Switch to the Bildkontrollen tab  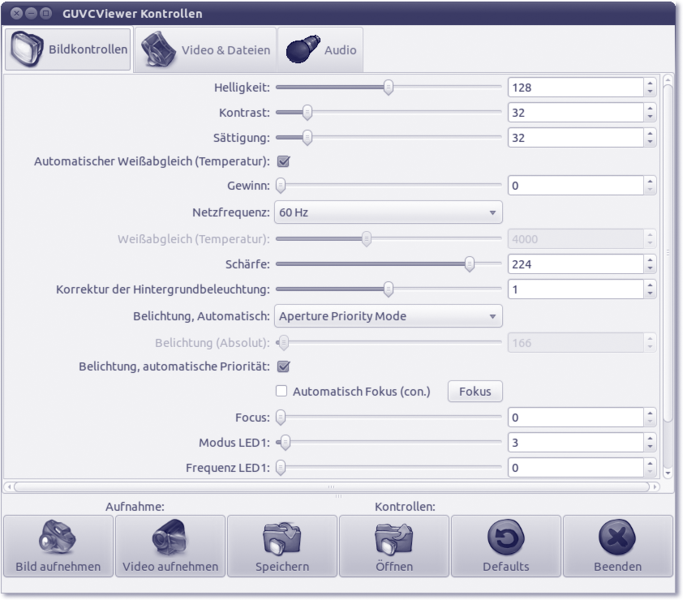pyautogui.click(x=68, y=49)
